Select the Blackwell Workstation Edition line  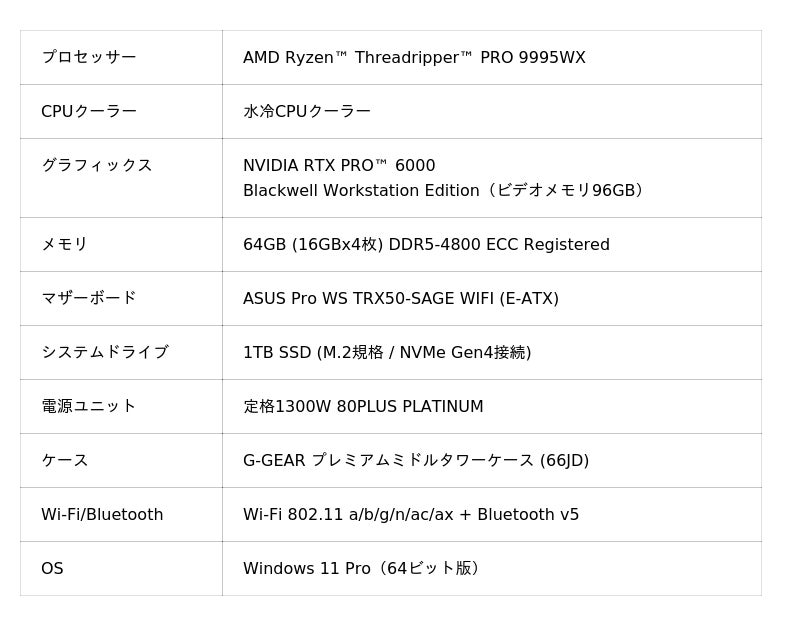pyautogui.click(x=443, y=190)
